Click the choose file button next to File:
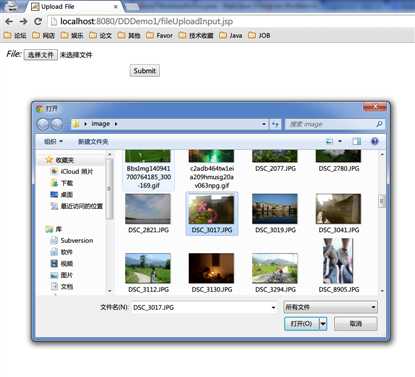Viewport: 415px width, 377px height. pyautogui.click(x=41, y=55)
